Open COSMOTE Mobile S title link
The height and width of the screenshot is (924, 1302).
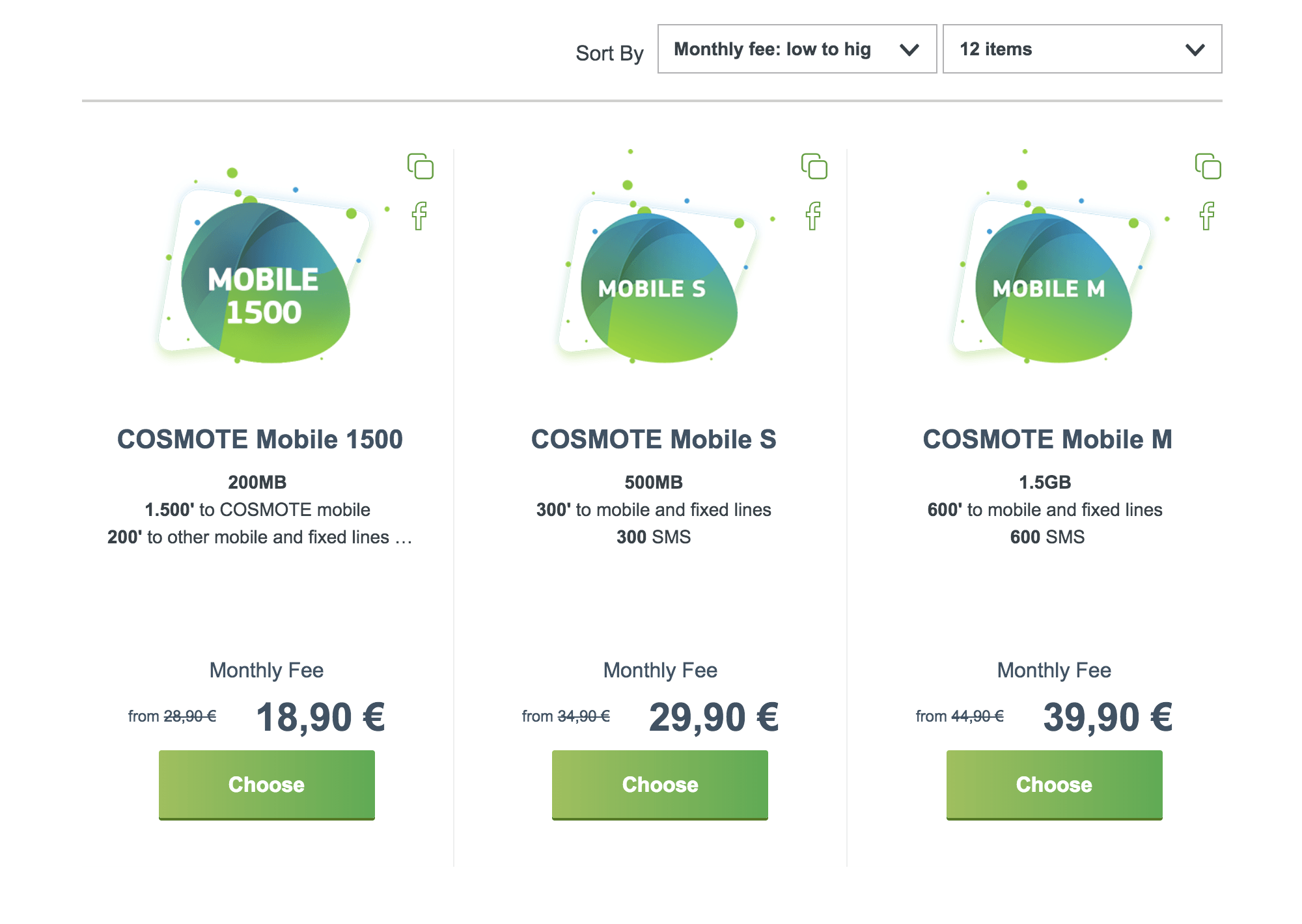(654, 439)
